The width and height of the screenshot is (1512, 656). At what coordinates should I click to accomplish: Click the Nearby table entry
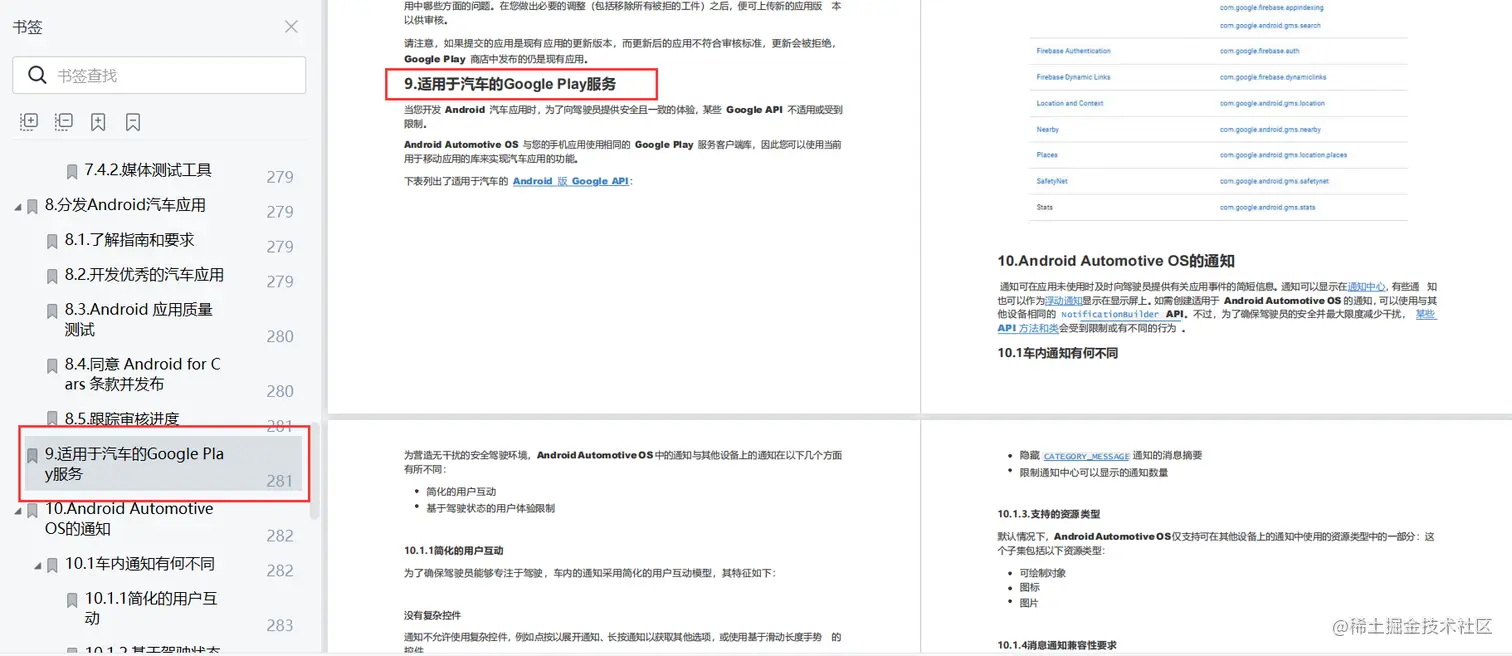(x=1047, y=129)
